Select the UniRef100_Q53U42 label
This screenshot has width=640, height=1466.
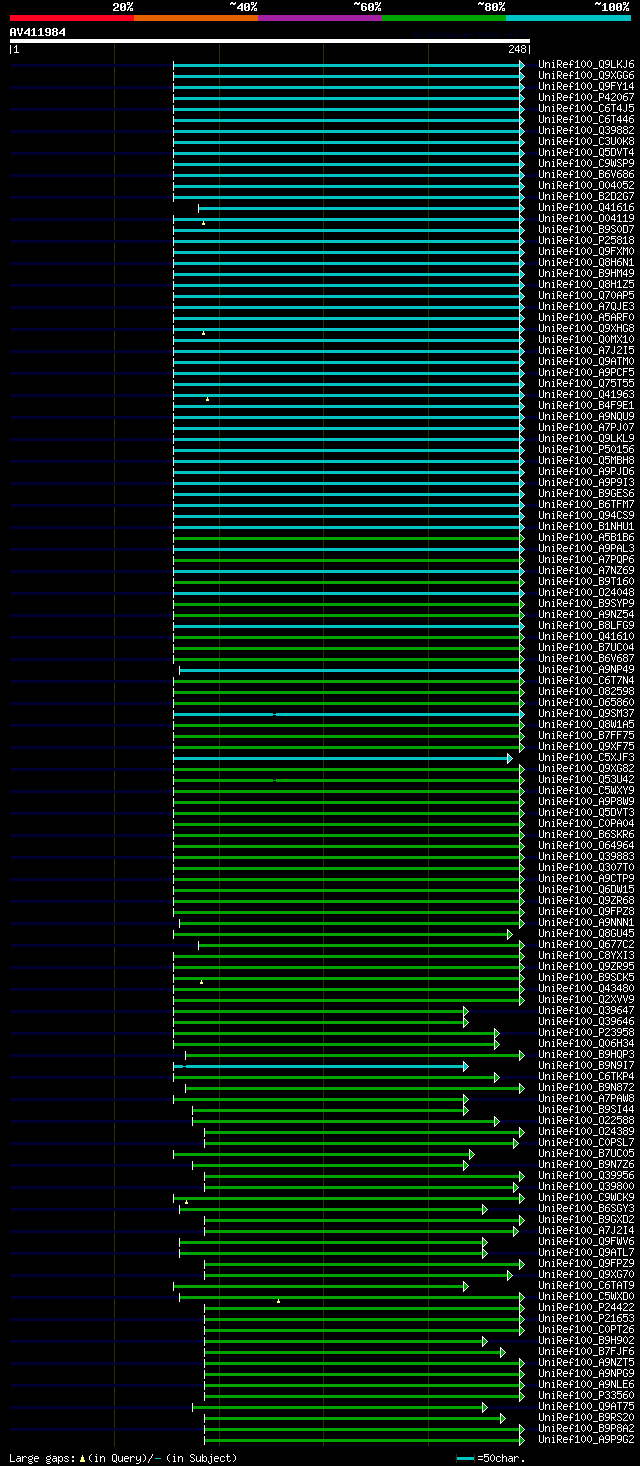(x=586, y=779)
